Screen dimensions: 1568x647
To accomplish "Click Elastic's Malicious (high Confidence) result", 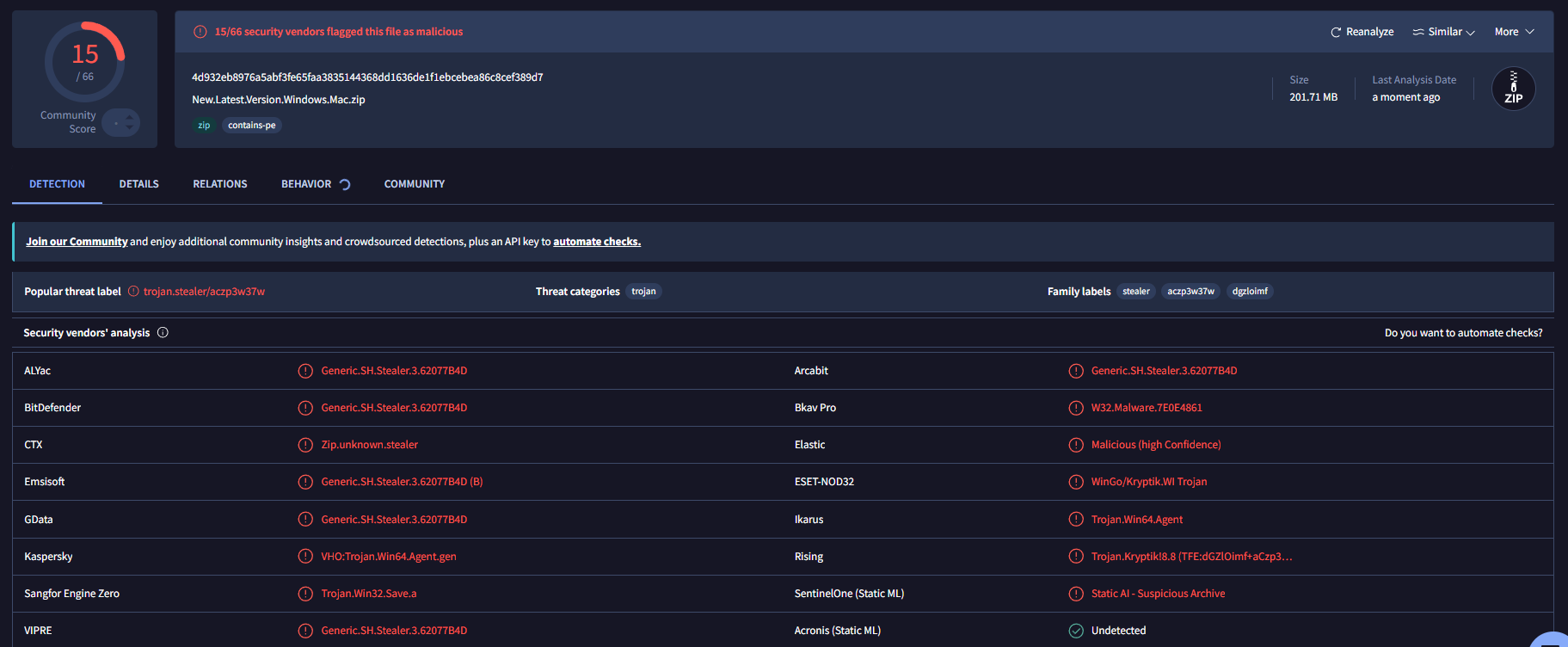I will click(1156, 445).
